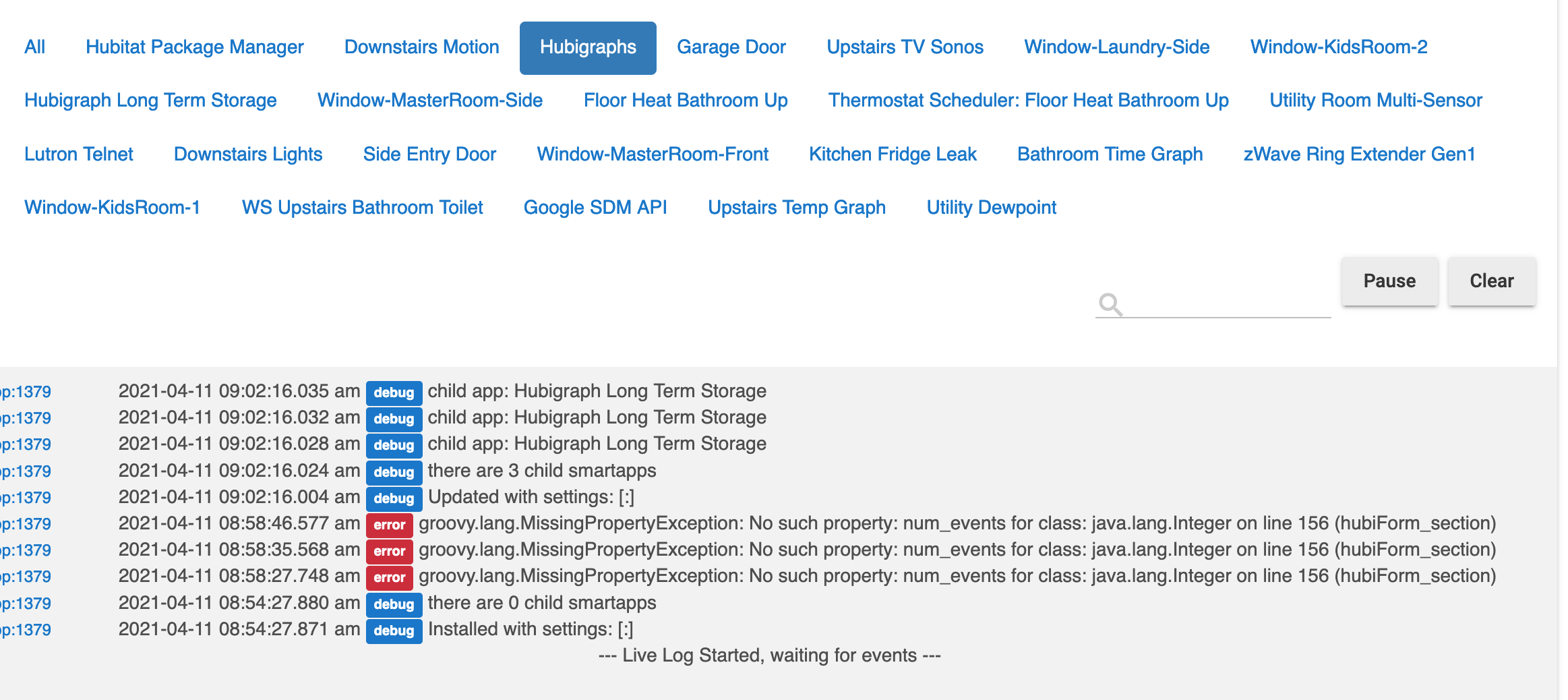Filter logs by Garage Door

tap(731, 47)
